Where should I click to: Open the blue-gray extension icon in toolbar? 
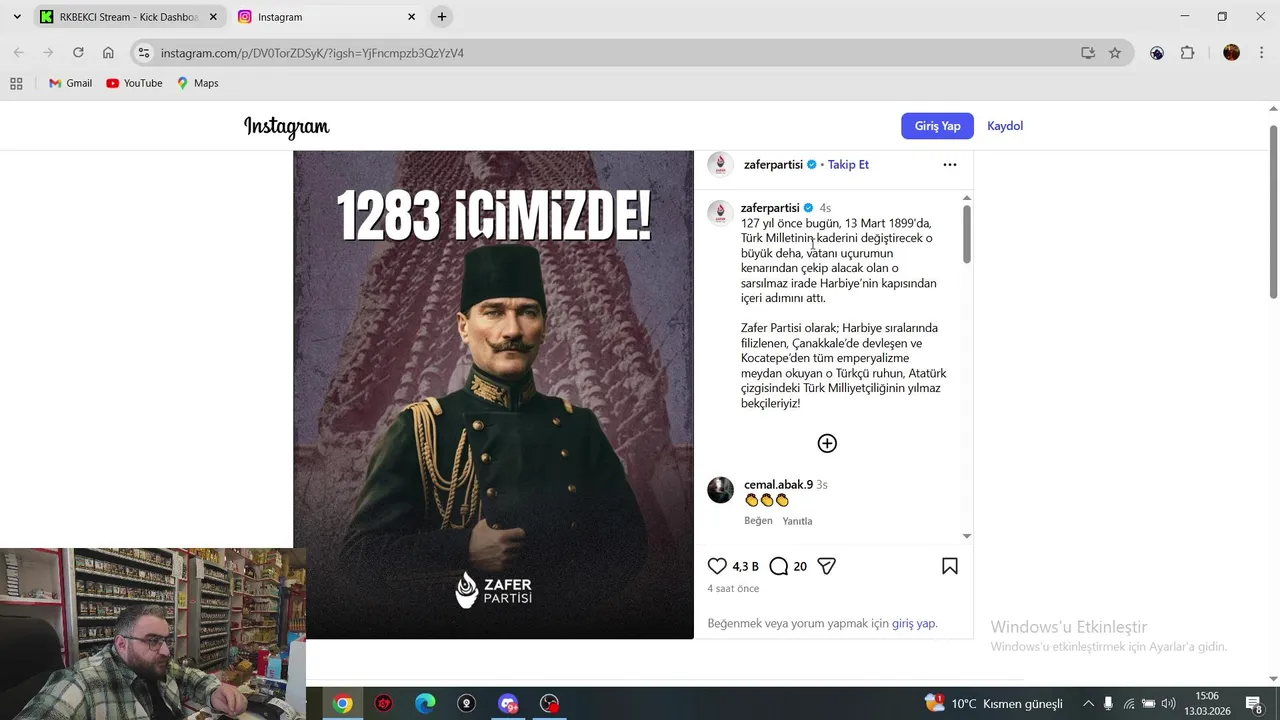(x=1157, y=53)
